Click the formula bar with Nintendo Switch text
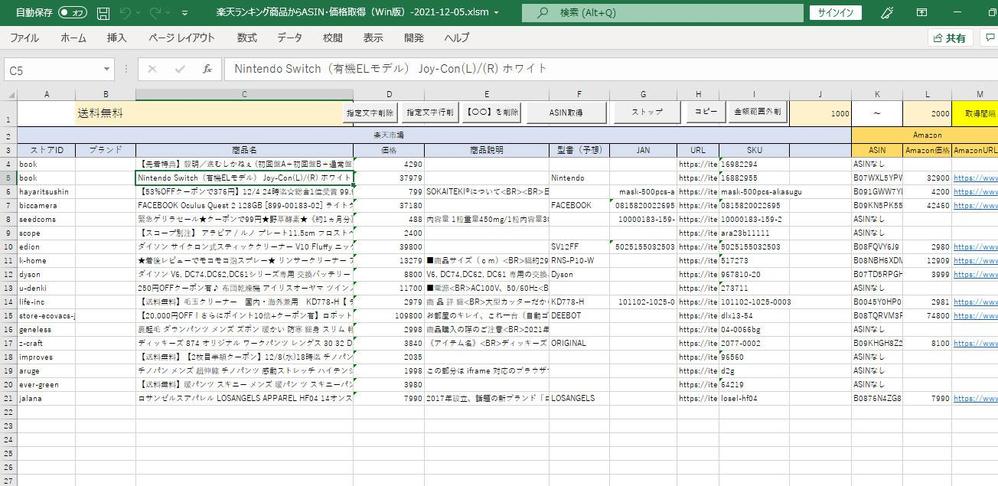This screenshot has width=998, height=486. point(611,69)
